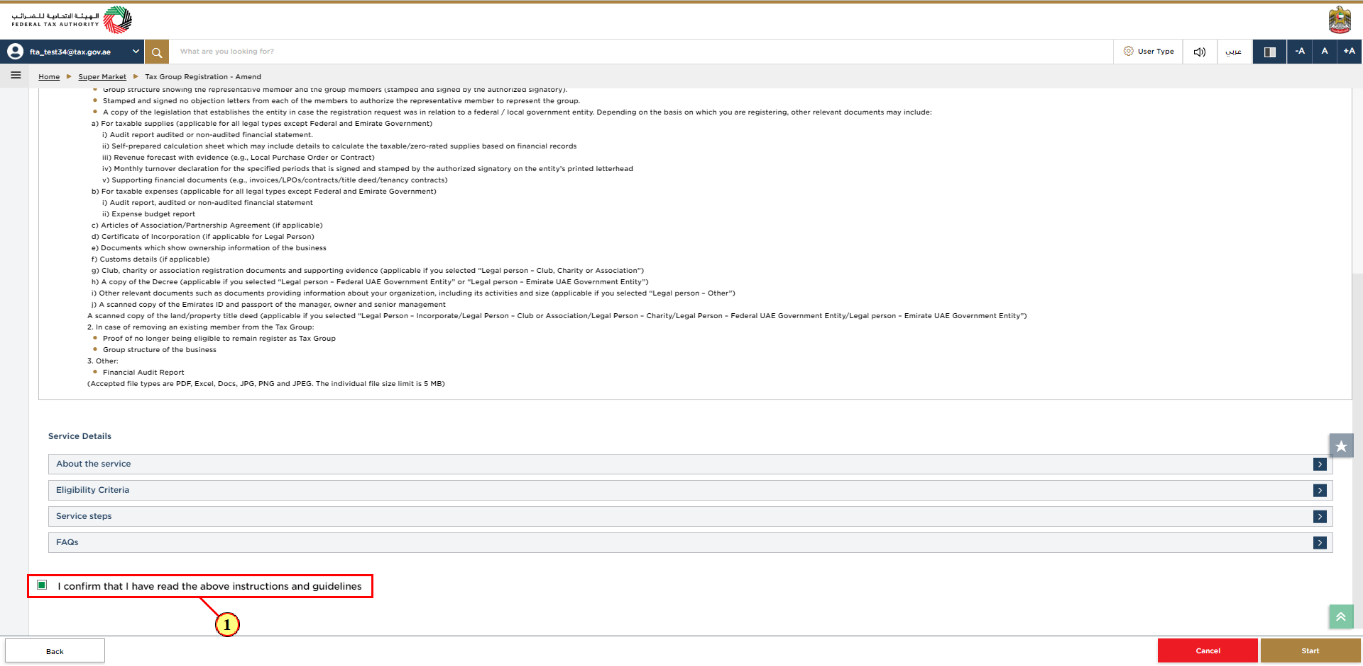
Task: Open the hamburger side menu
Action: click(x=16, y=75)
